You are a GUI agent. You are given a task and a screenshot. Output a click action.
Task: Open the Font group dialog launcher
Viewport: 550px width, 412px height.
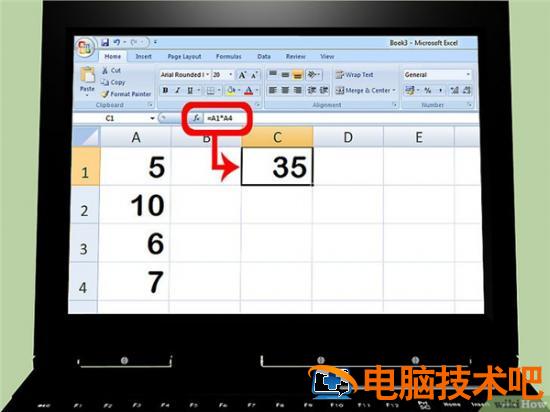pos(257,104)
